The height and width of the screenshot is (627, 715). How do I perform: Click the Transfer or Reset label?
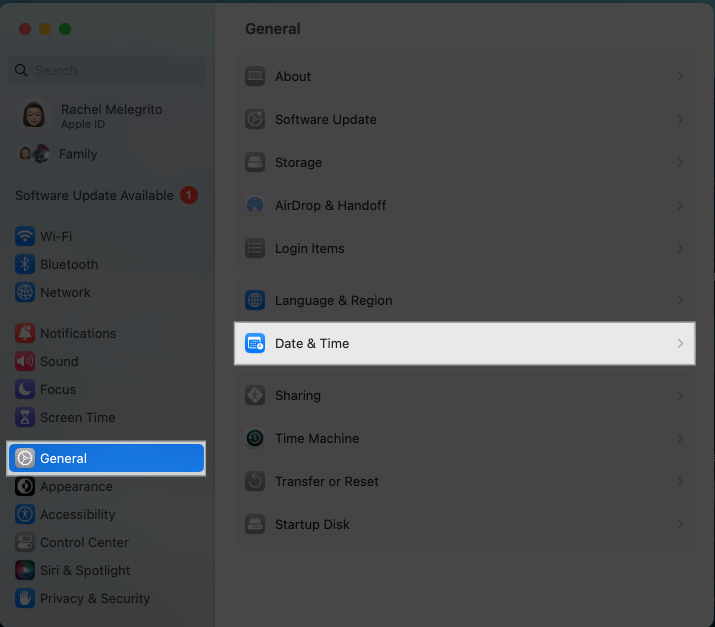coord(327,482)
